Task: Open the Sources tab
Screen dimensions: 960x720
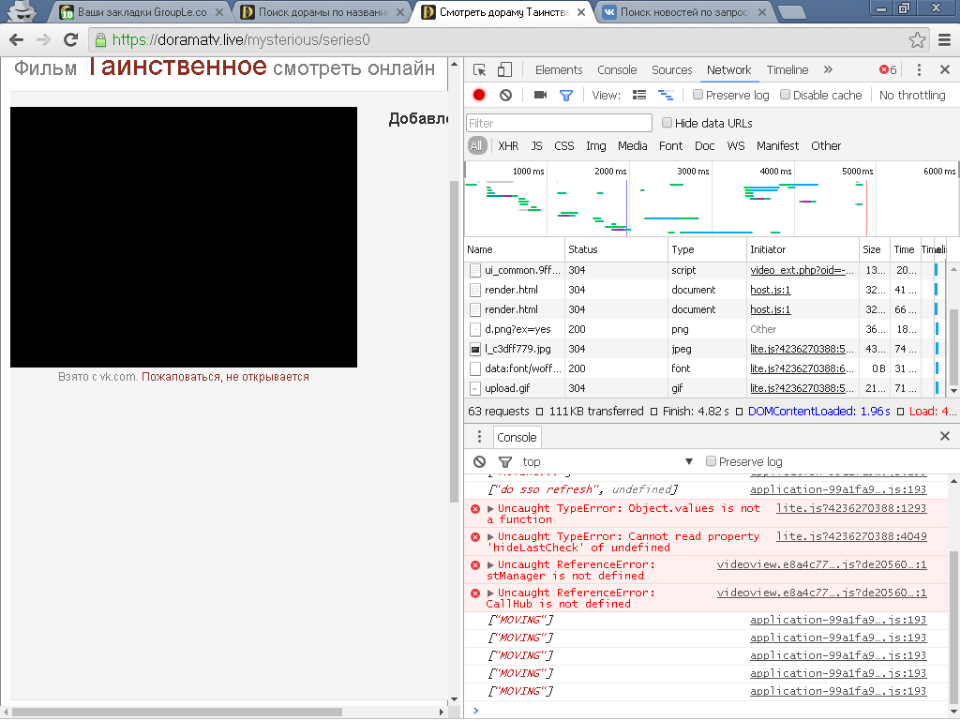Action: coord(672,70)
